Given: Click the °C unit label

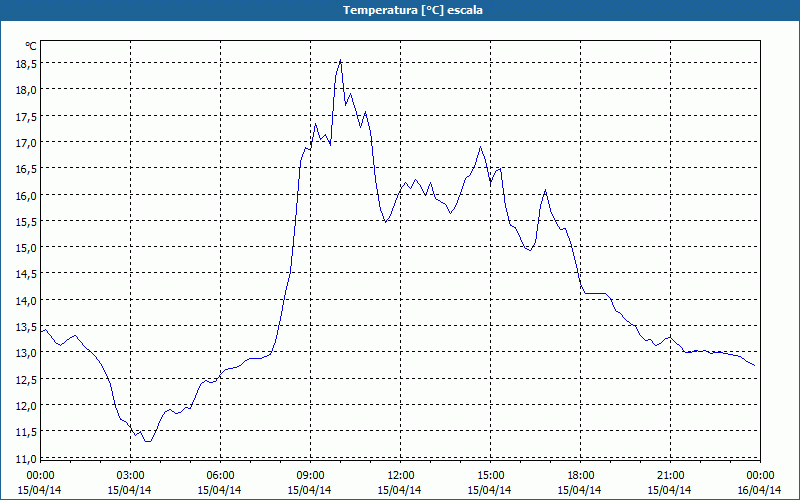Looking at the screenshot, I should coord(31,46).
